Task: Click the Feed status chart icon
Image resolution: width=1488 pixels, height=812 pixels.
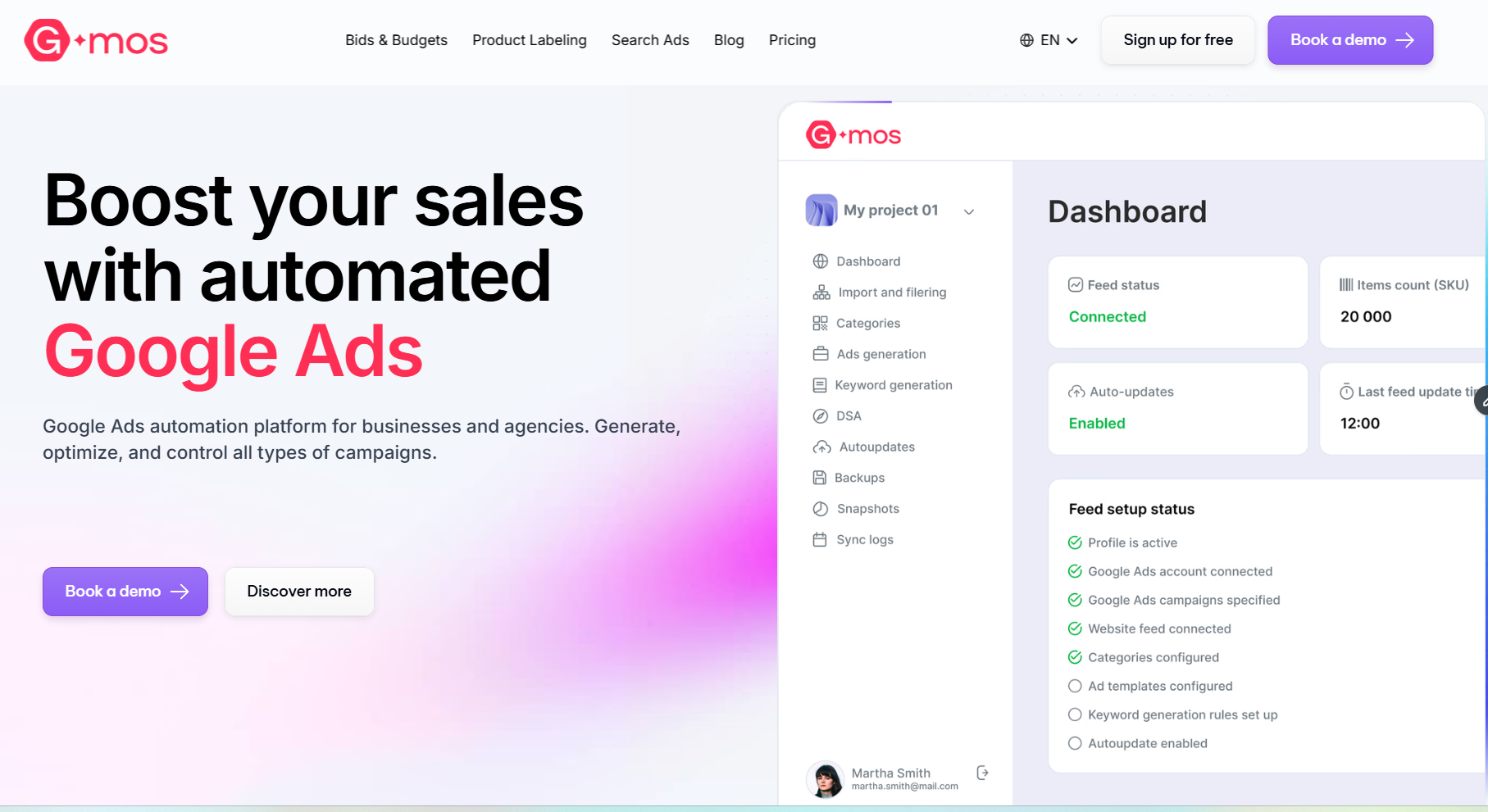Action: coord(1076,285)
